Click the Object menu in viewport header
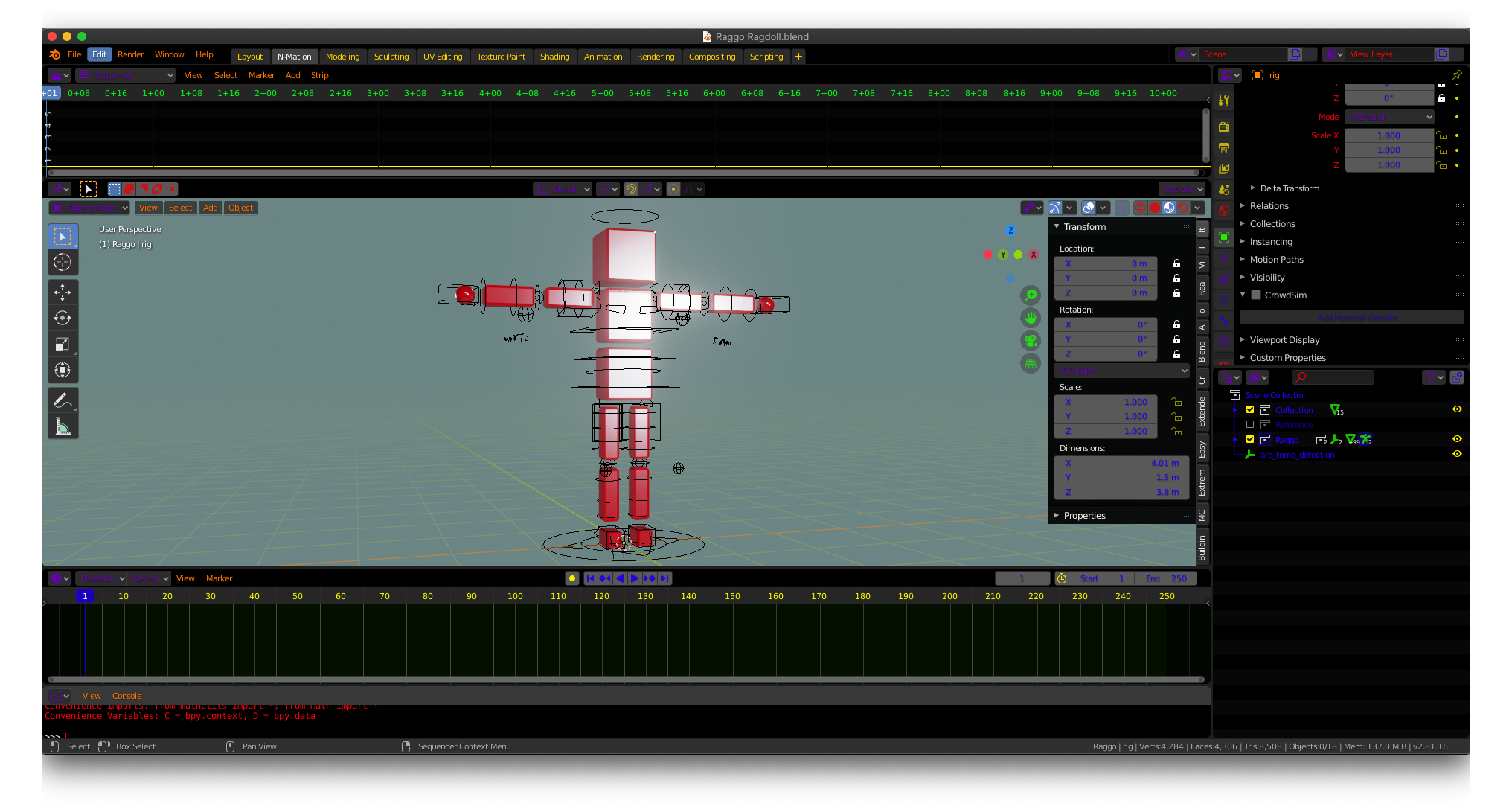Image resolution: width=1512 pixels, height=809 pixels. point(240,208)
